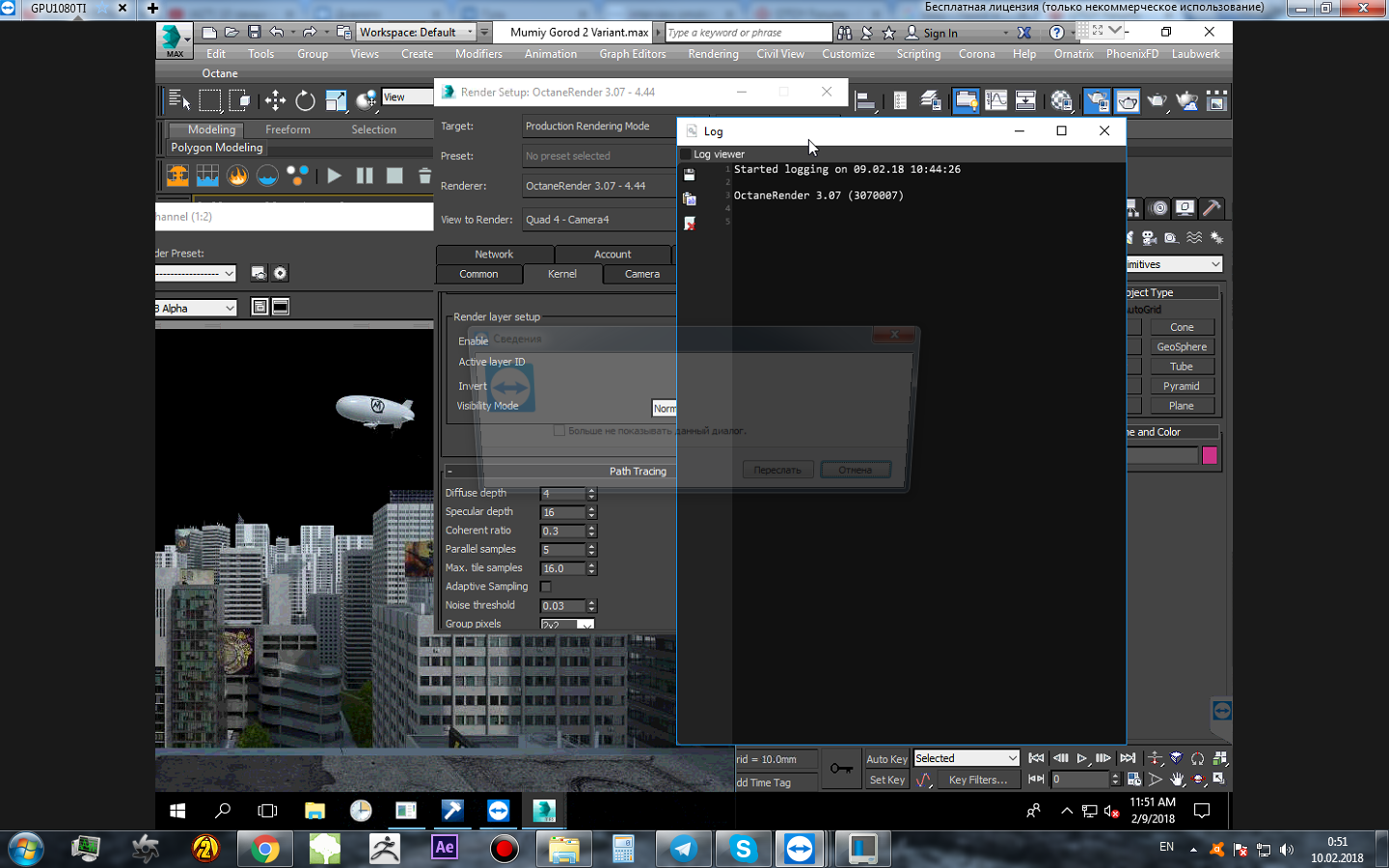Click the Open File folder icon

point(231,32)
